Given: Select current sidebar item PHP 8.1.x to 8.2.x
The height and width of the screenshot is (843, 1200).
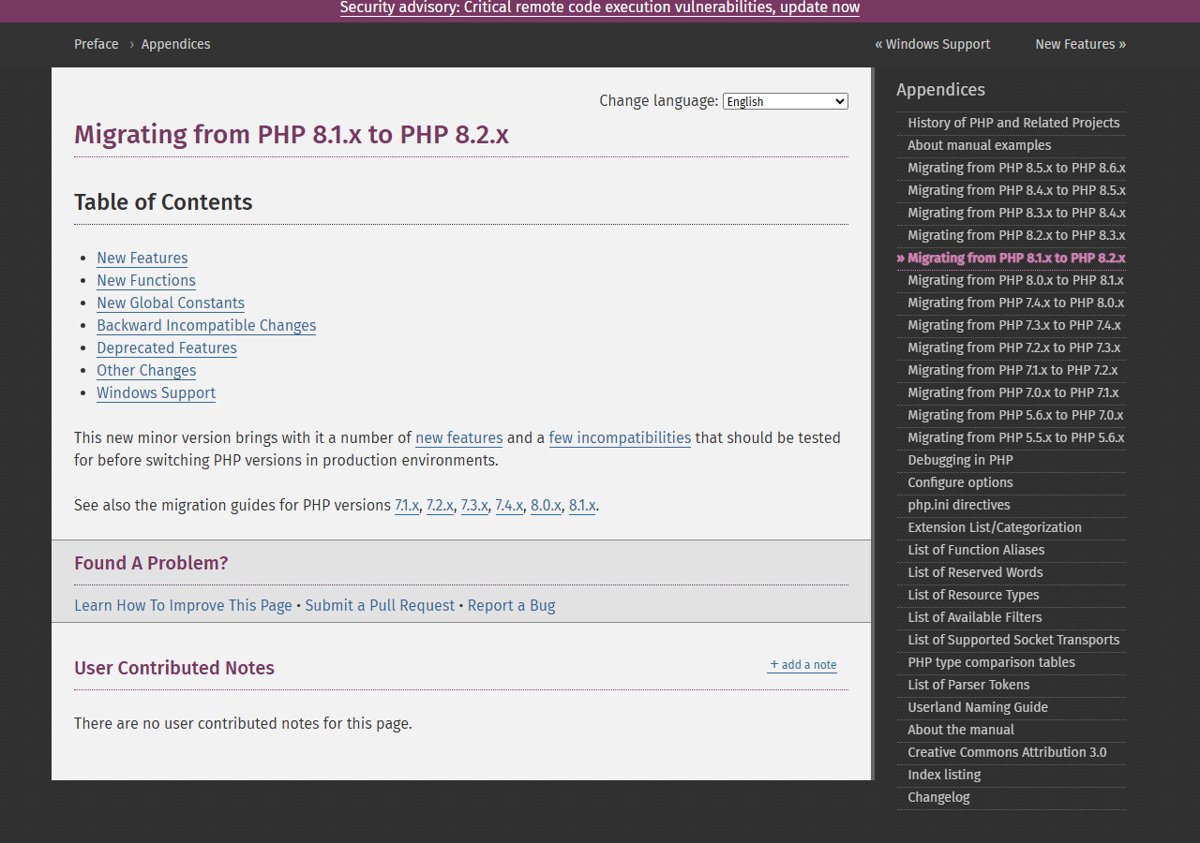Looking at the screenshot, I should [1016, 258].
